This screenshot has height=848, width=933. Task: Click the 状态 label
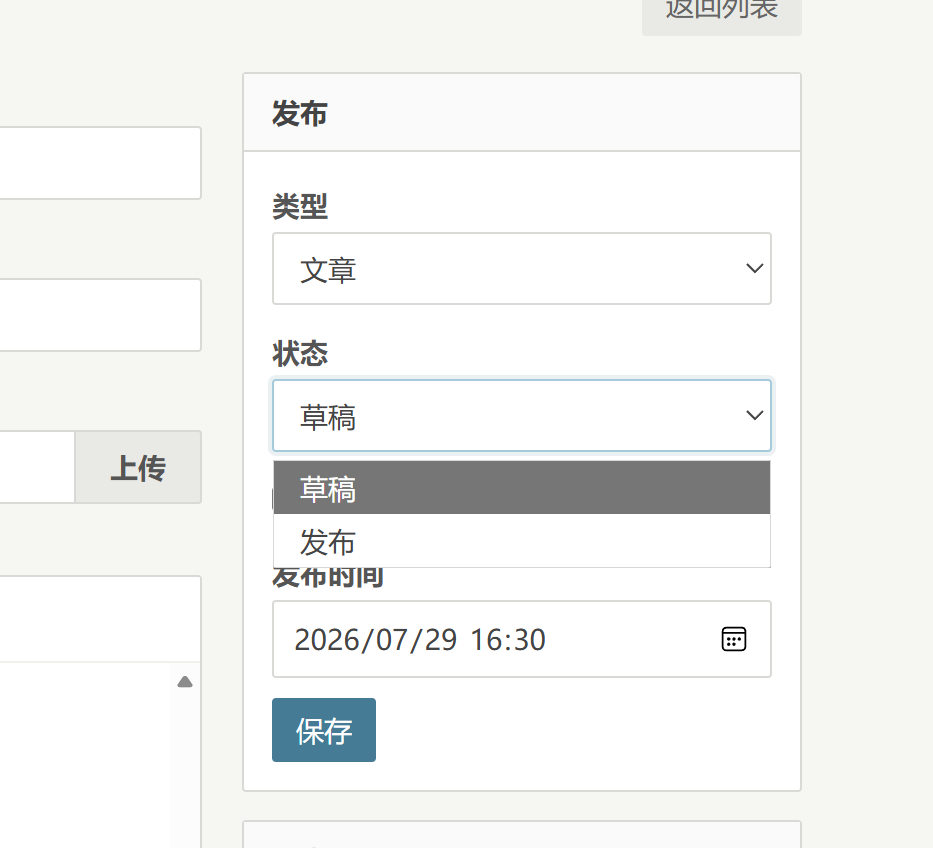tap(300, 353)
